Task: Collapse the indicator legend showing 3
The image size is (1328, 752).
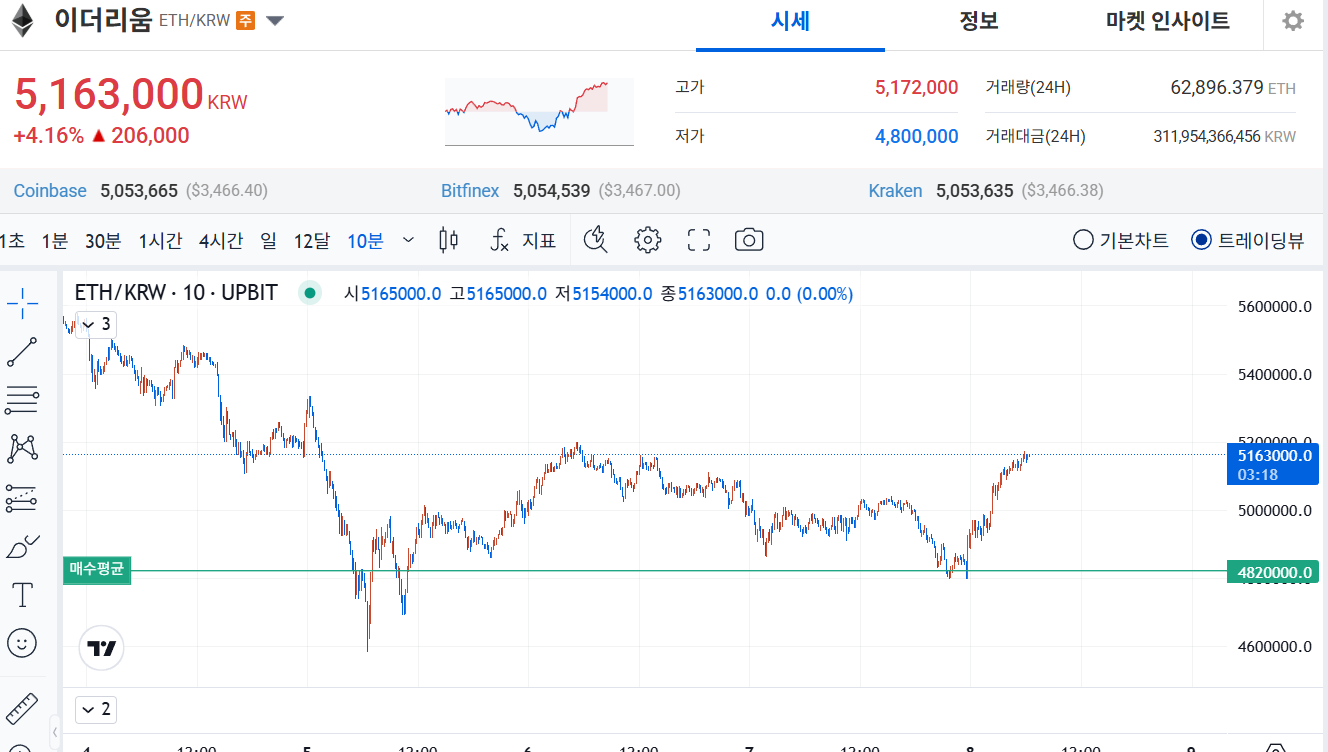Action: click(87, 324)
